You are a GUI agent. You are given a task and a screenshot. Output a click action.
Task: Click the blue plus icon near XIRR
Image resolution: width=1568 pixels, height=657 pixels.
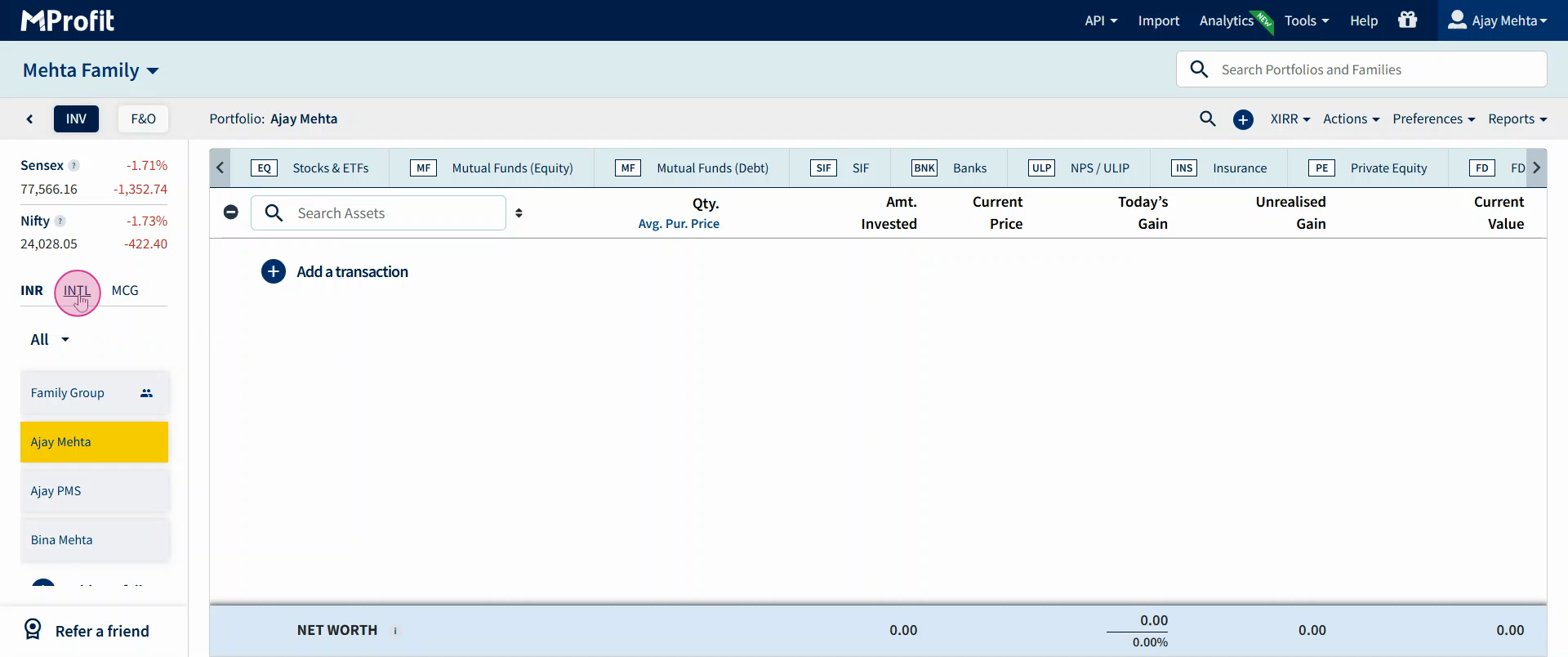(1243, 120)
